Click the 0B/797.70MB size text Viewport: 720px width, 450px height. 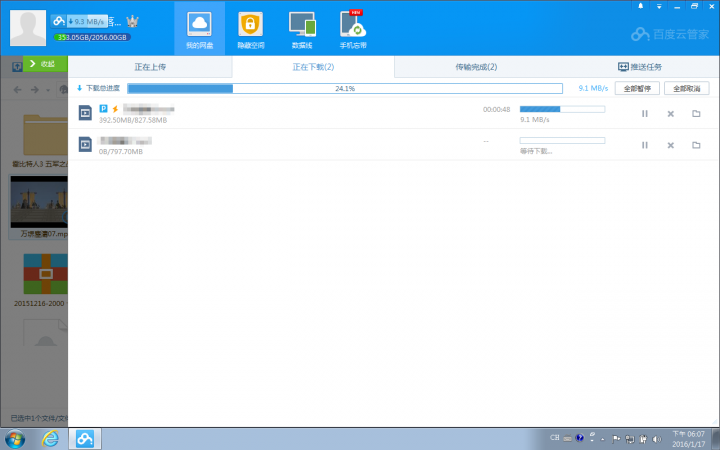click(120, 152)
